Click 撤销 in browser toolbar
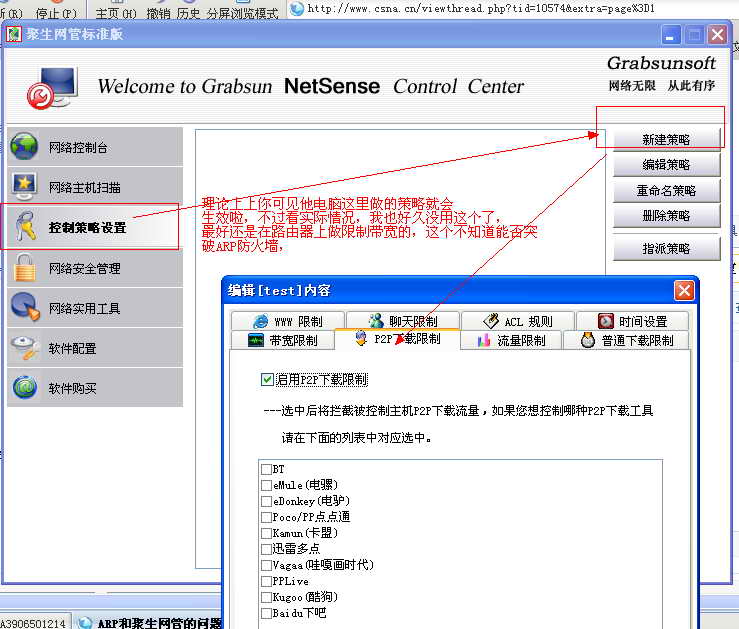 (158, 13)
